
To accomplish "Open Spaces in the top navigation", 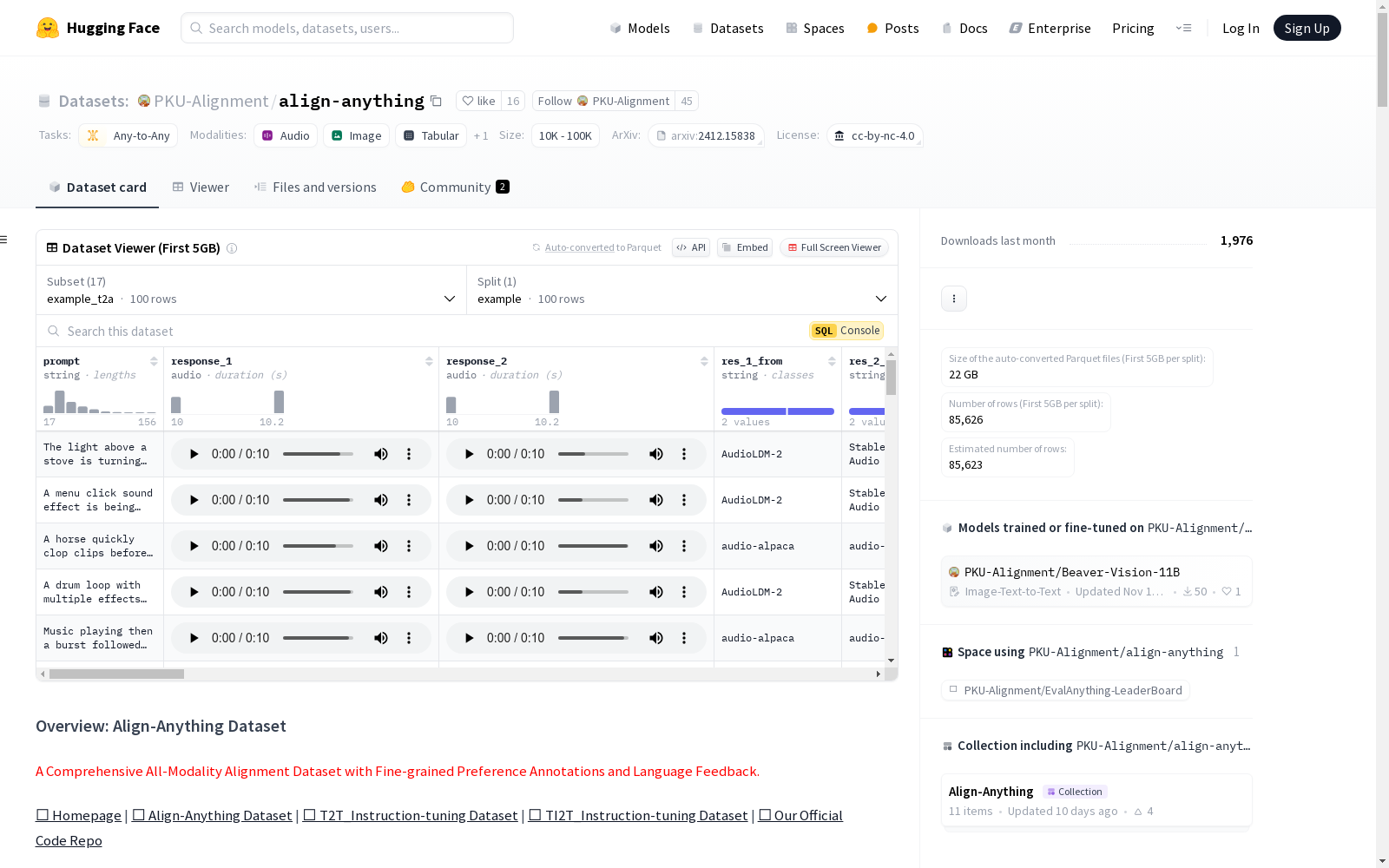I will [815, 28].
